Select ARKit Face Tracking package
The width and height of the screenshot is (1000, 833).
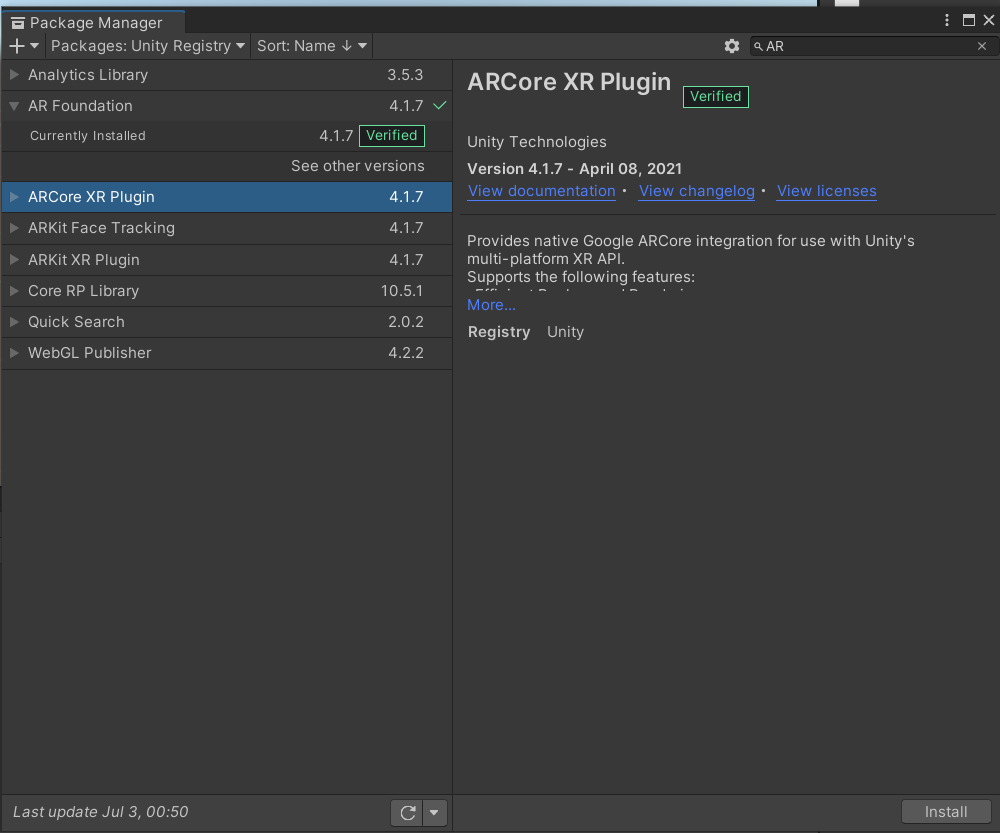pos(227,228)
